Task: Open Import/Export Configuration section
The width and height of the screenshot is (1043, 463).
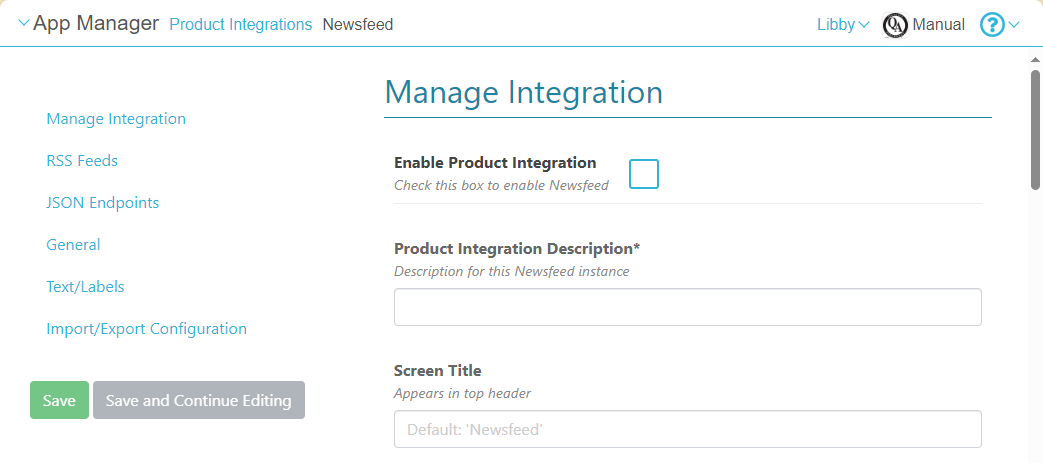Action: tap(146, 329)
